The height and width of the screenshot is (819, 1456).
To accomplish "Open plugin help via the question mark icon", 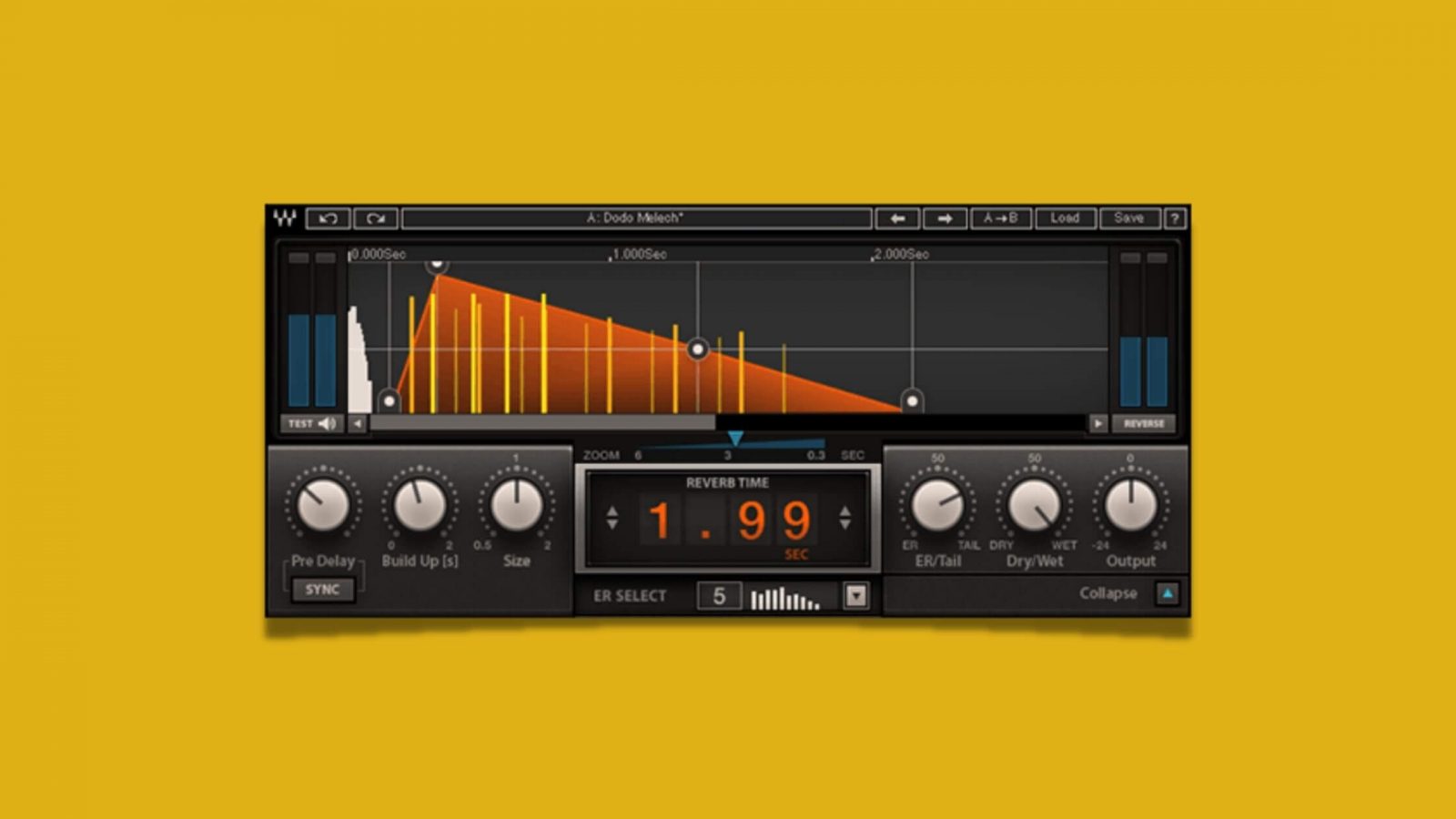I will 1173,218.
